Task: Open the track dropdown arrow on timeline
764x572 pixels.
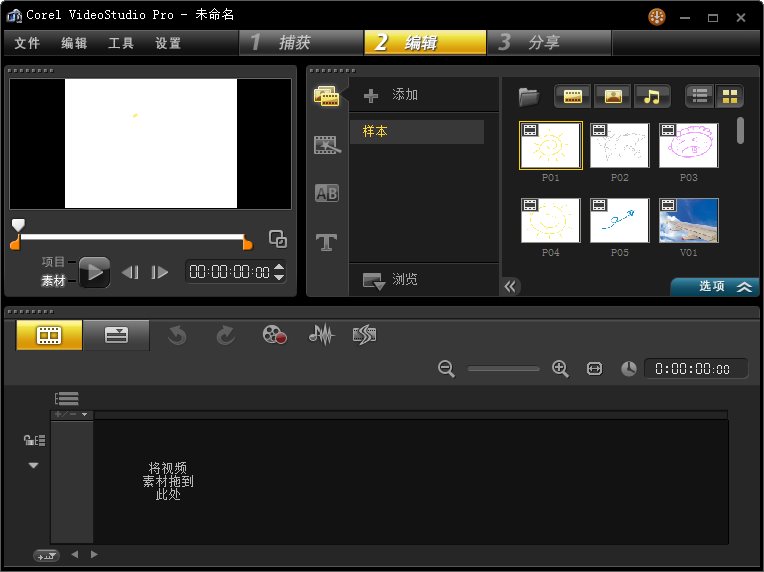Action: click(34, 465)
